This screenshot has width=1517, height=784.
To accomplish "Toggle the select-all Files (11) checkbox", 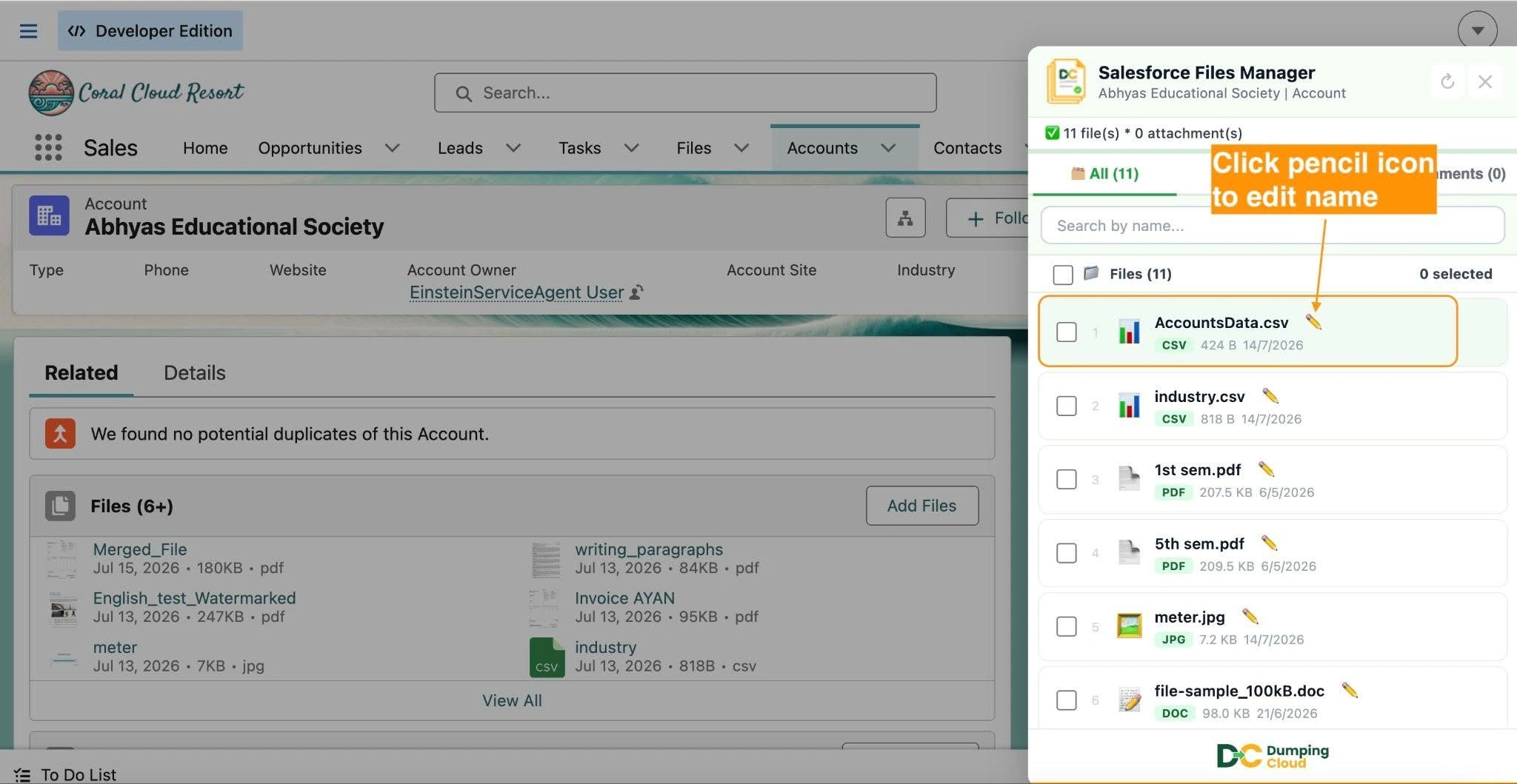I will coord(1063,275).
